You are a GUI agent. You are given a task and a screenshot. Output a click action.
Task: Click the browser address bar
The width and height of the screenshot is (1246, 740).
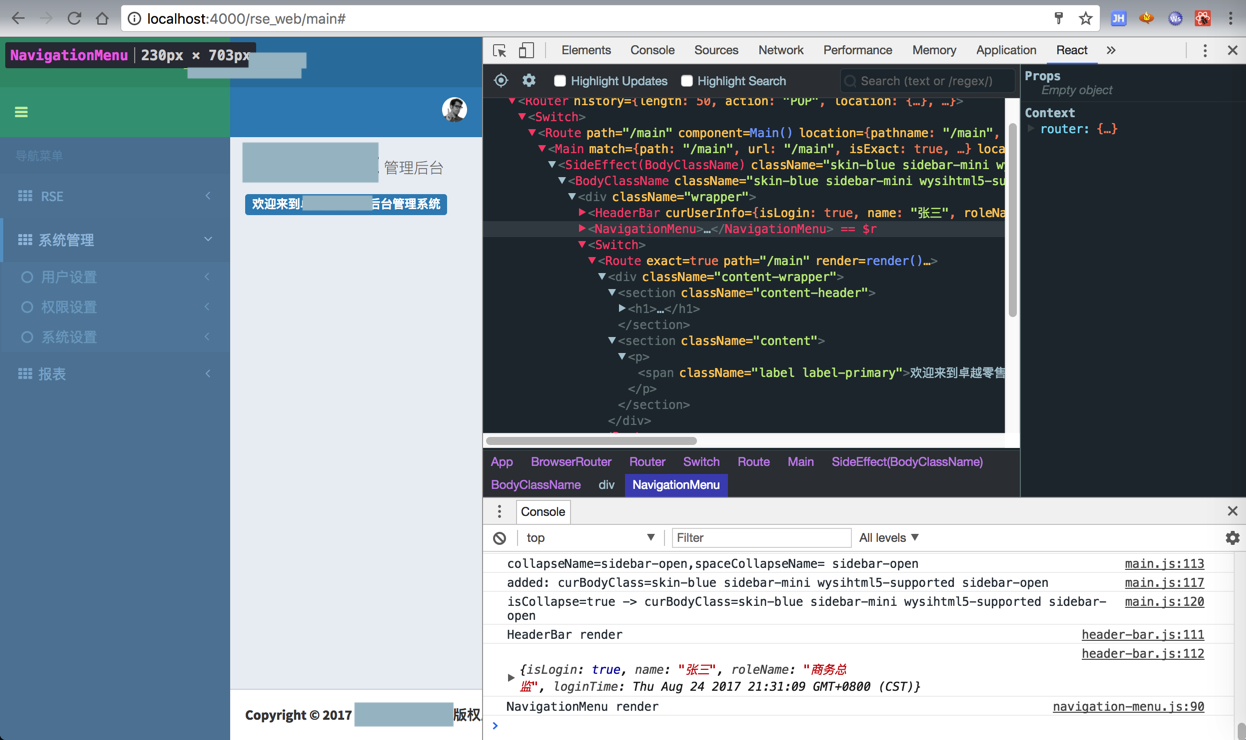click(x=590, y=18)
